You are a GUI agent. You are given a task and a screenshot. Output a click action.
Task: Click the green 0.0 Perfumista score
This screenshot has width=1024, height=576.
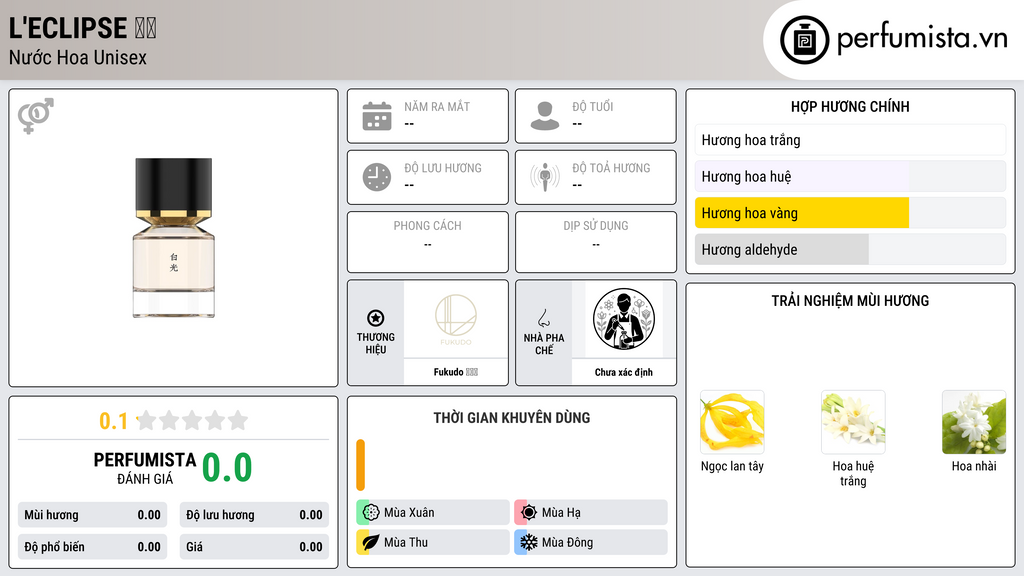(x=227, y=468)
